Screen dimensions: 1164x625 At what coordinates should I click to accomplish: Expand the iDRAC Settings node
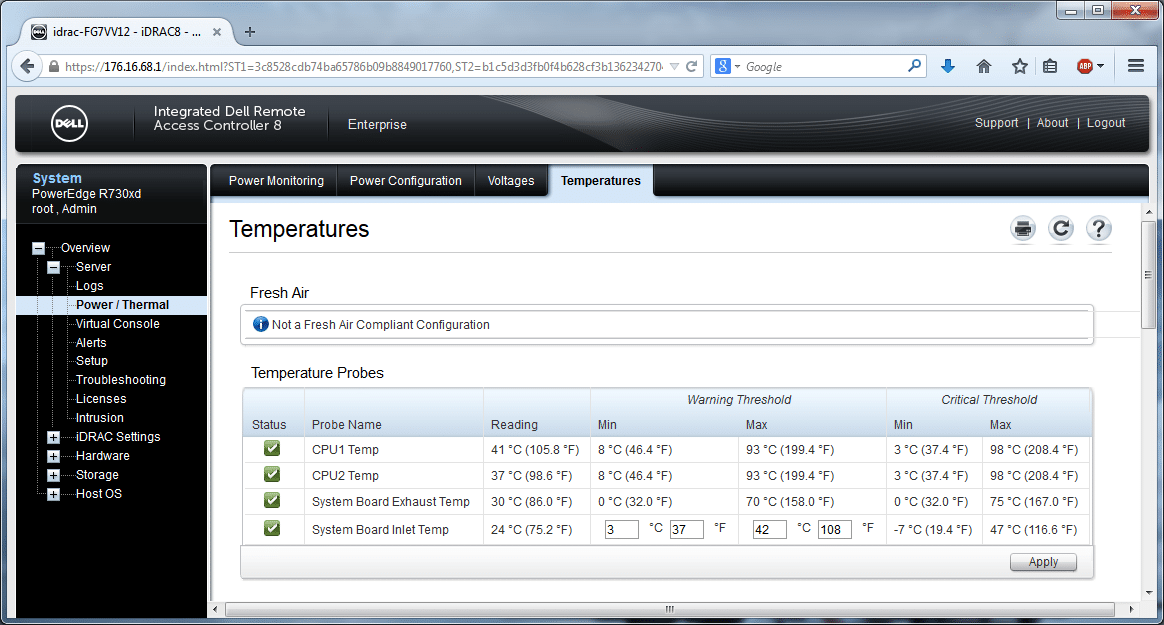tap(53, 437)
